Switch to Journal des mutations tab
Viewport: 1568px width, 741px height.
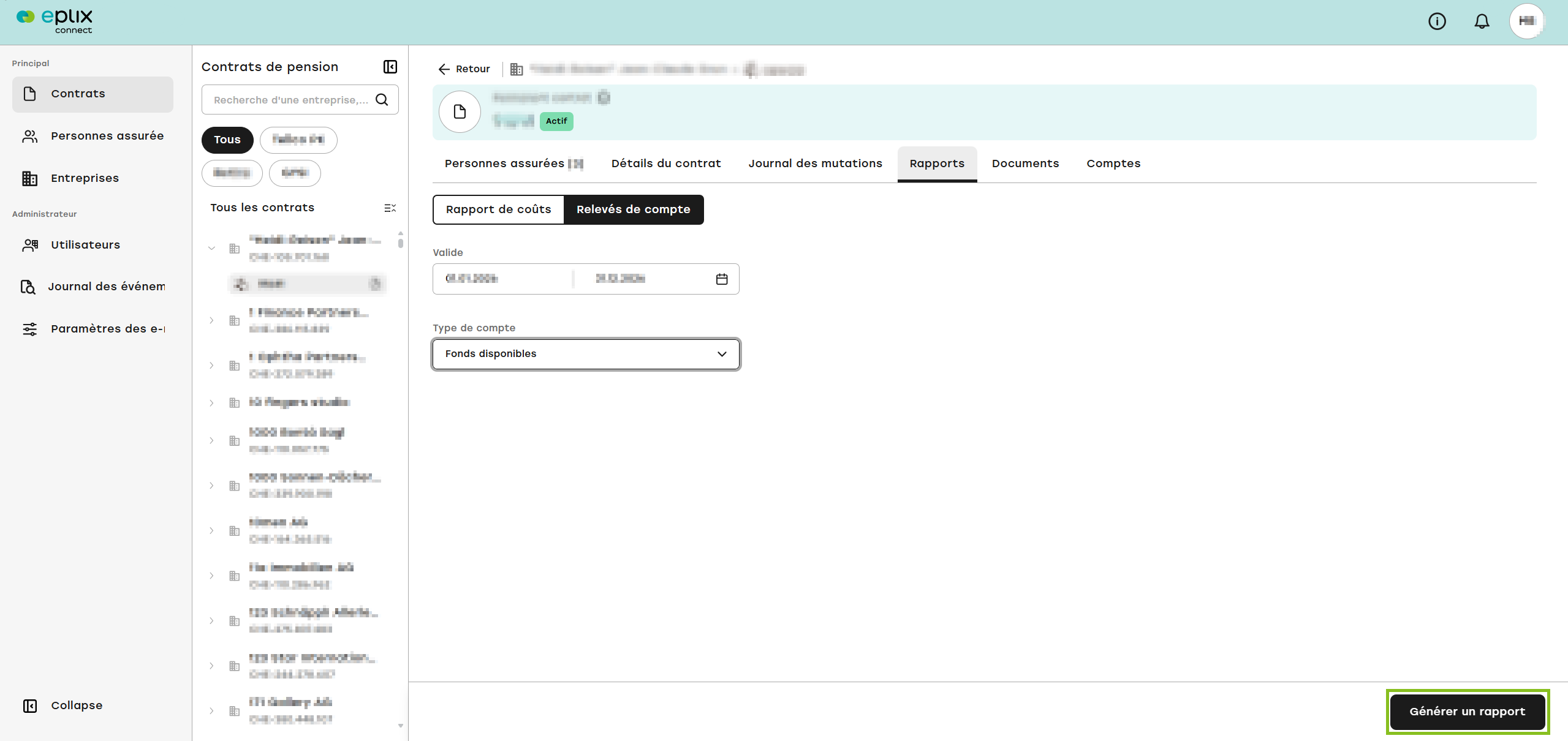tap(815, 164)
